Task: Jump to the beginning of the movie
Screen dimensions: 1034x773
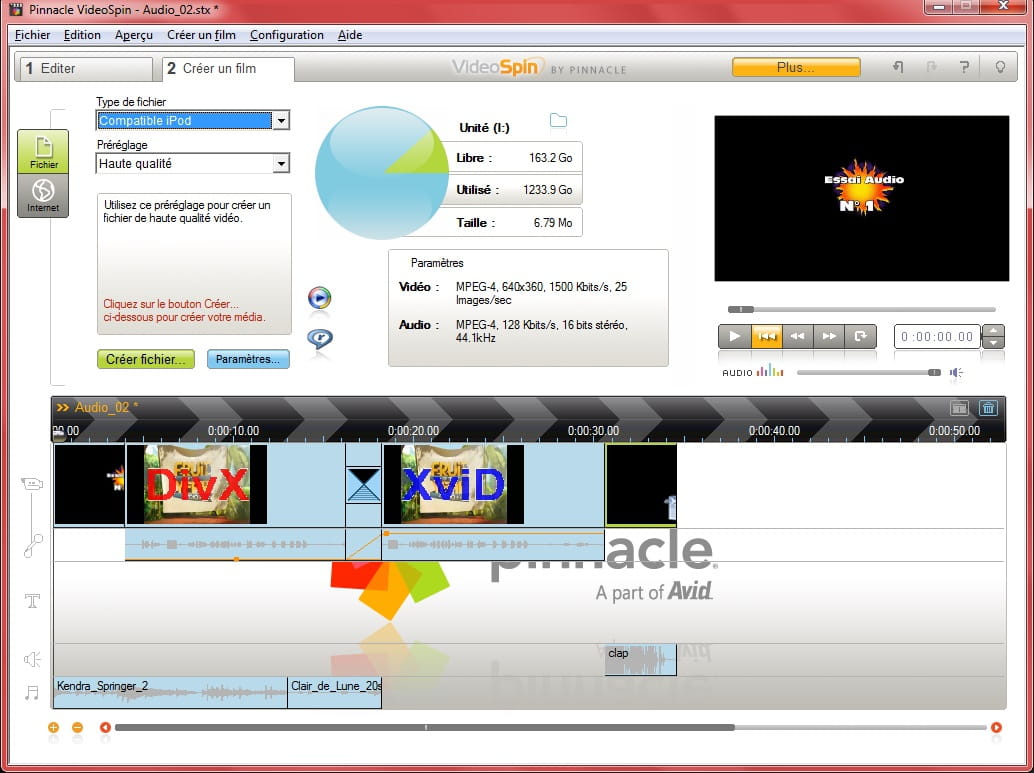Action: [766, 336]
